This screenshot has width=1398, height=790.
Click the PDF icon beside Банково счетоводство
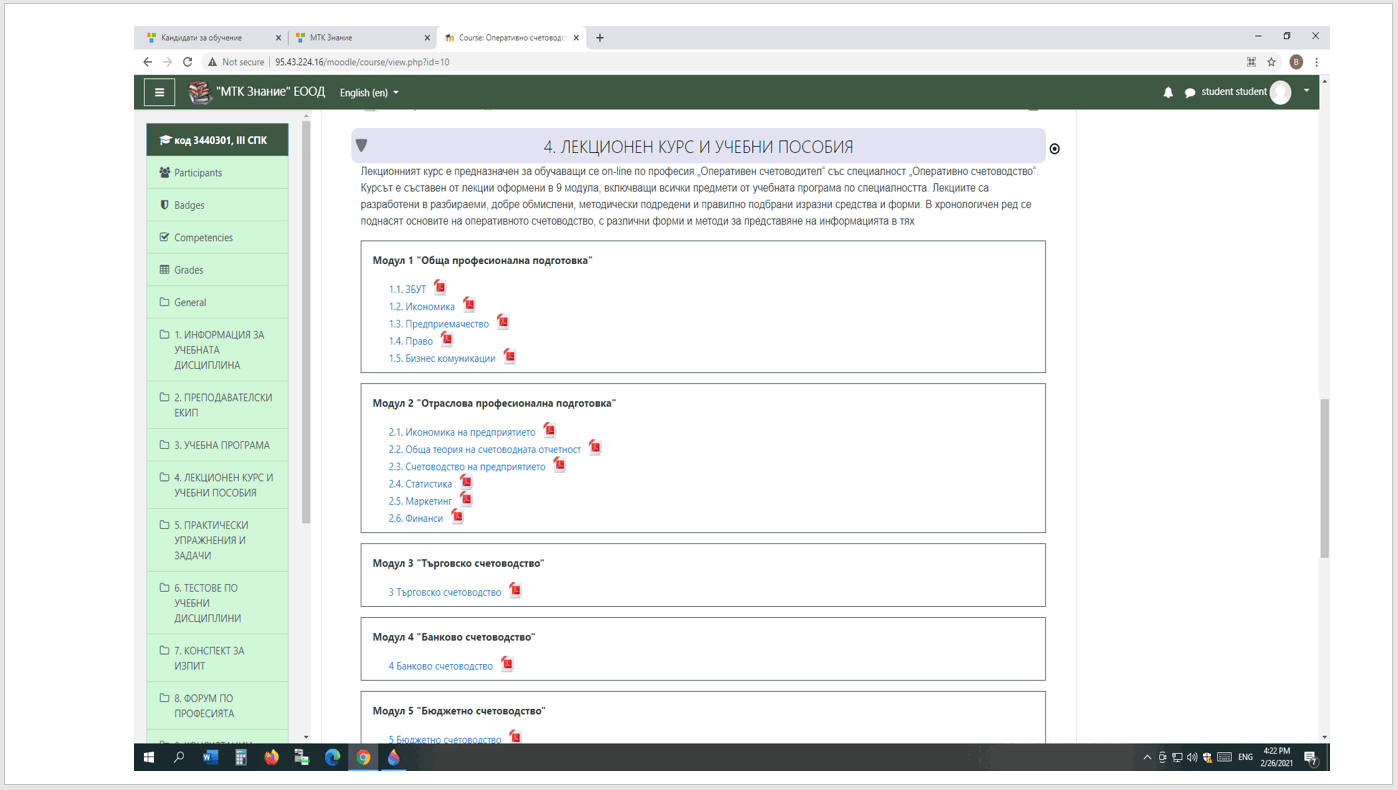pos(507,664)
